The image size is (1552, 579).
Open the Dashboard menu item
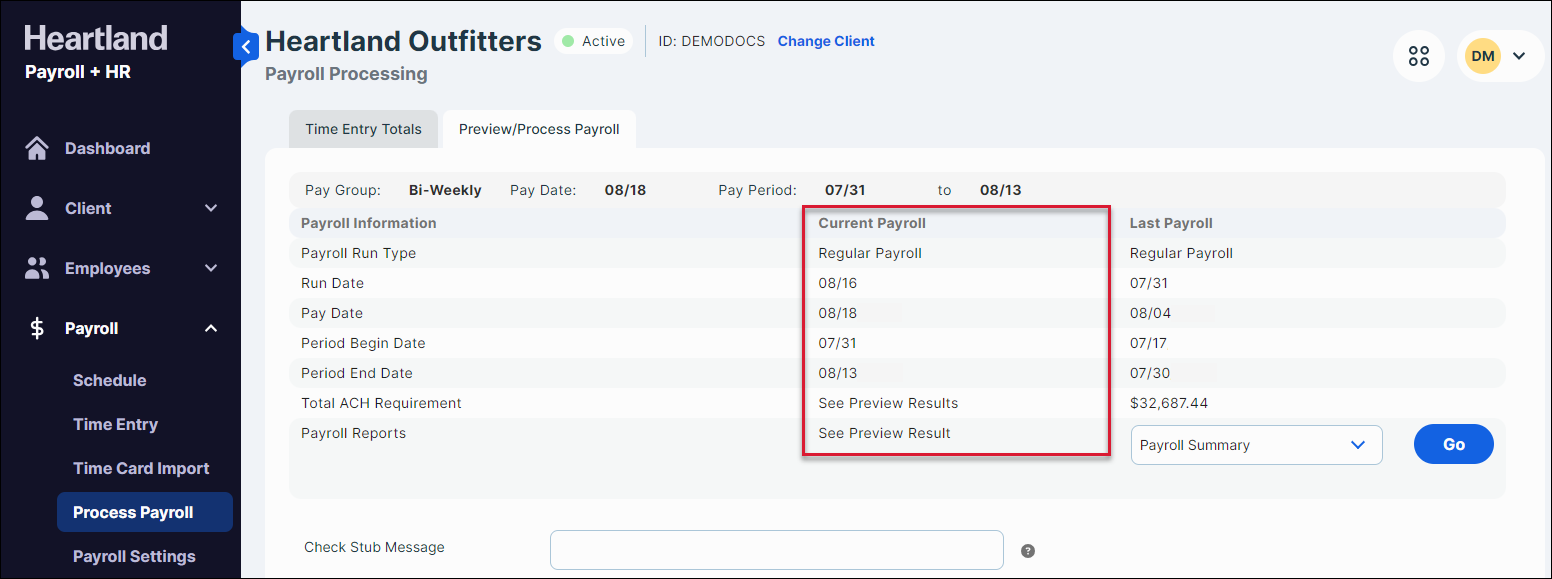pos(107,148)
